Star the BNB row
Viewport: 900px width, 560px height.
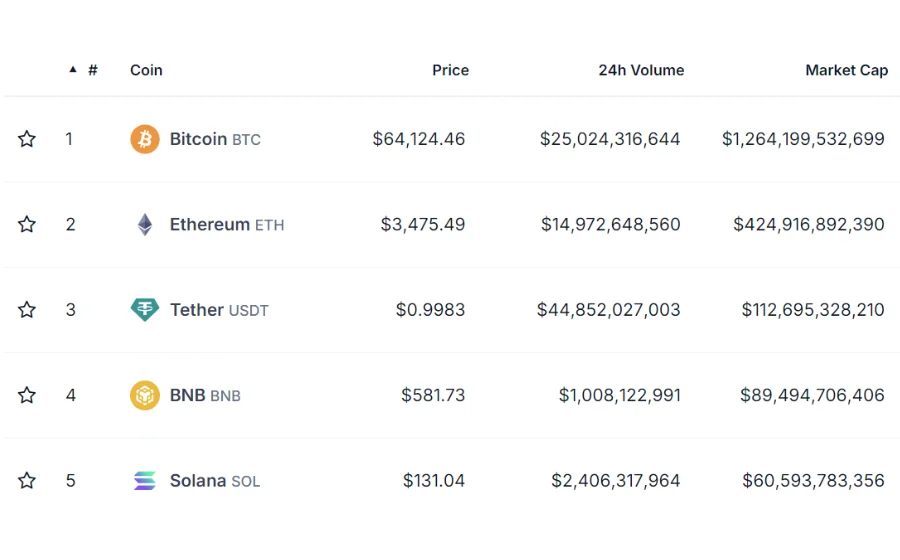point(26,395)
